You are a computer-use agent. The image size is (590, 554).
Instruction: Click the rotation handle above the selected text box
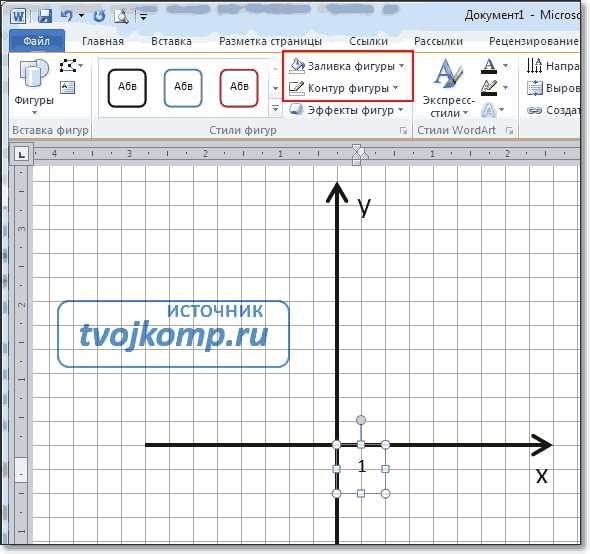pos(360,420)
